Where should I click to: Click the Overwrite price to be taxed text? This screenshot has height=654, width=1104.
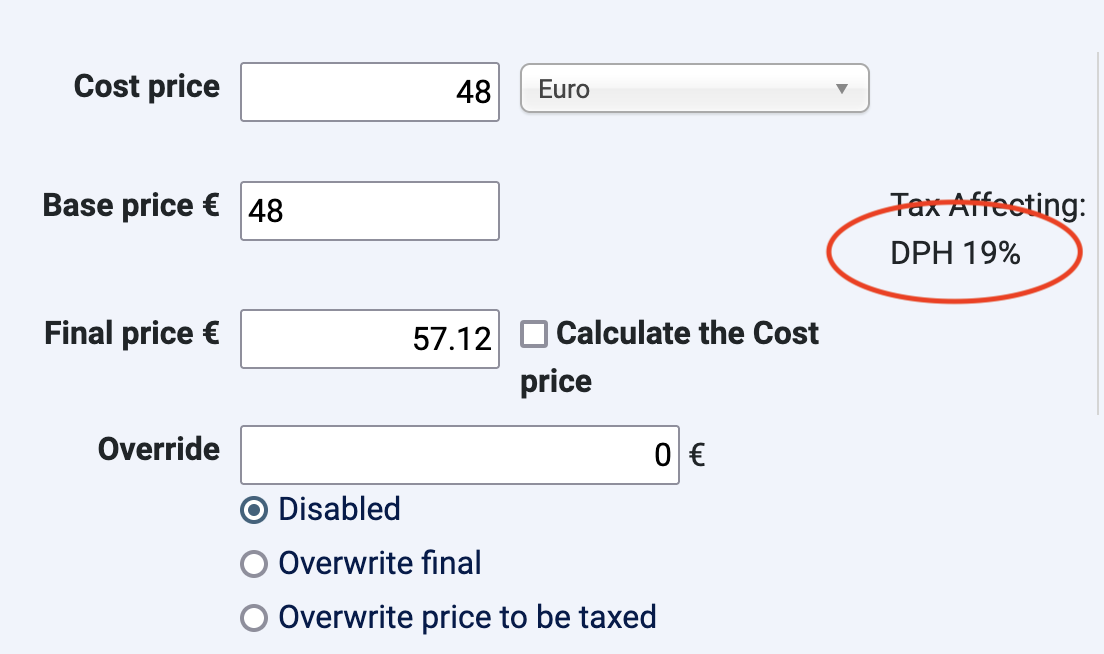click(467, 618)
